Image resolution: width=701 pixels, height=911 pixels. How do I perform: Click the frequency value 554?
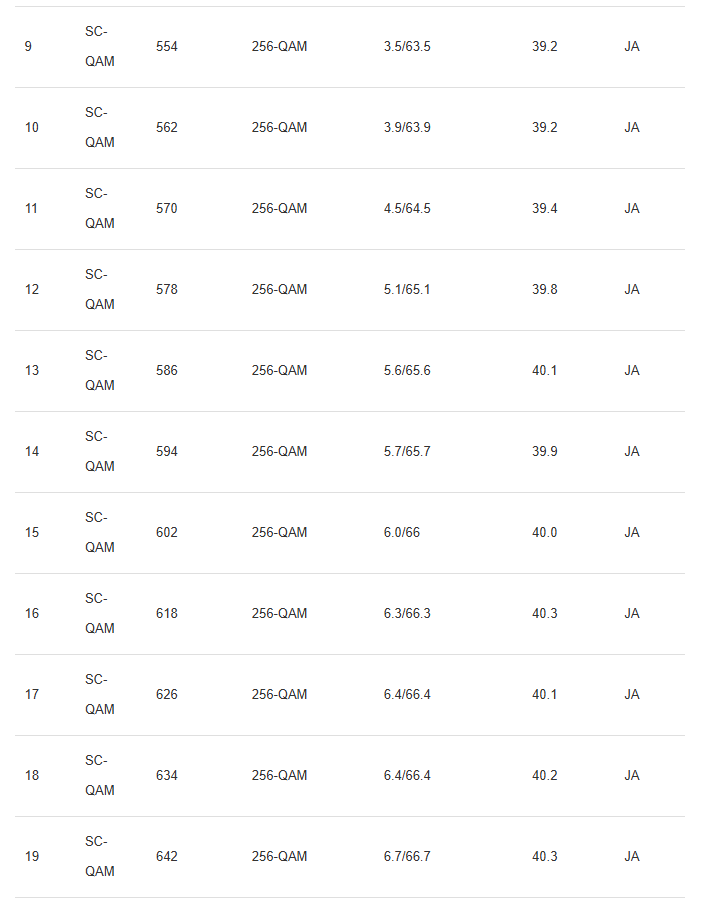tap(167, 47)
